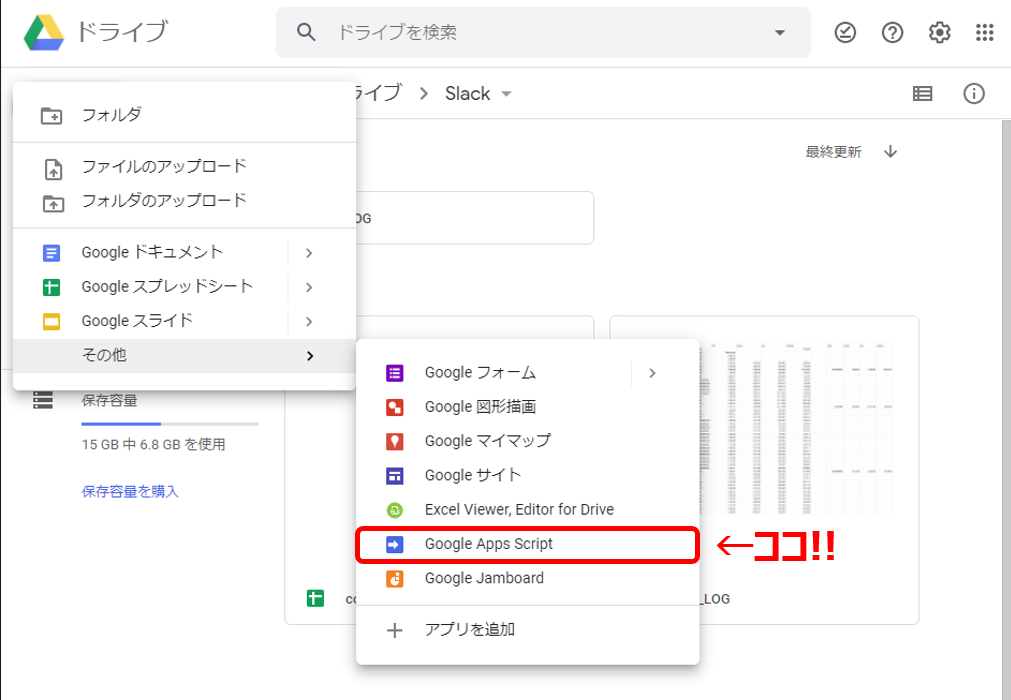Click the ドライブ title text beside logo
Screen dimensions: 1011x700
(x=122, y=32)
